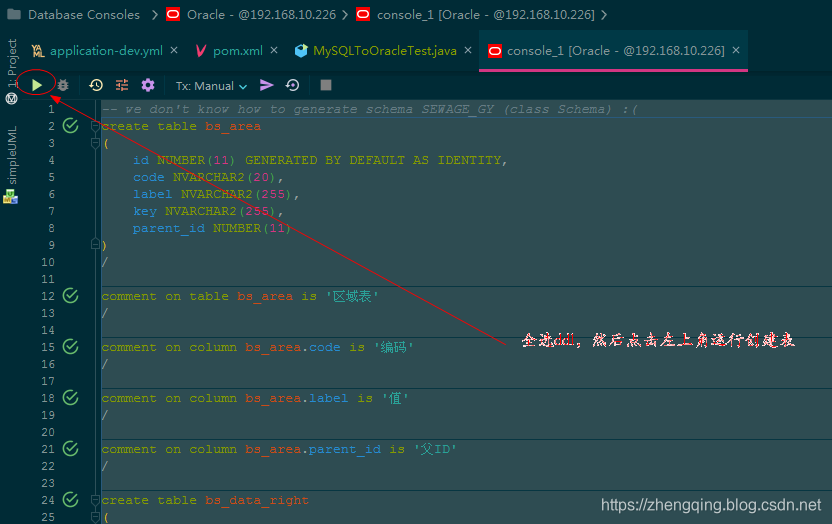Collapse fold marker at line 24 create table
The image size is (832, 524).
click(x=95, y=500)
